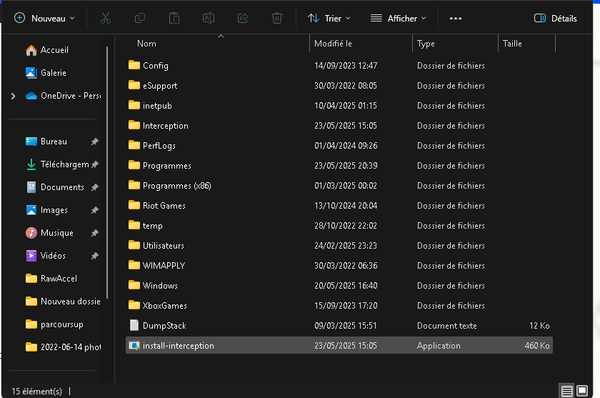Select the XboxGames folder
The height and width of the screenshot is (398, 600).
click(339, 306)
